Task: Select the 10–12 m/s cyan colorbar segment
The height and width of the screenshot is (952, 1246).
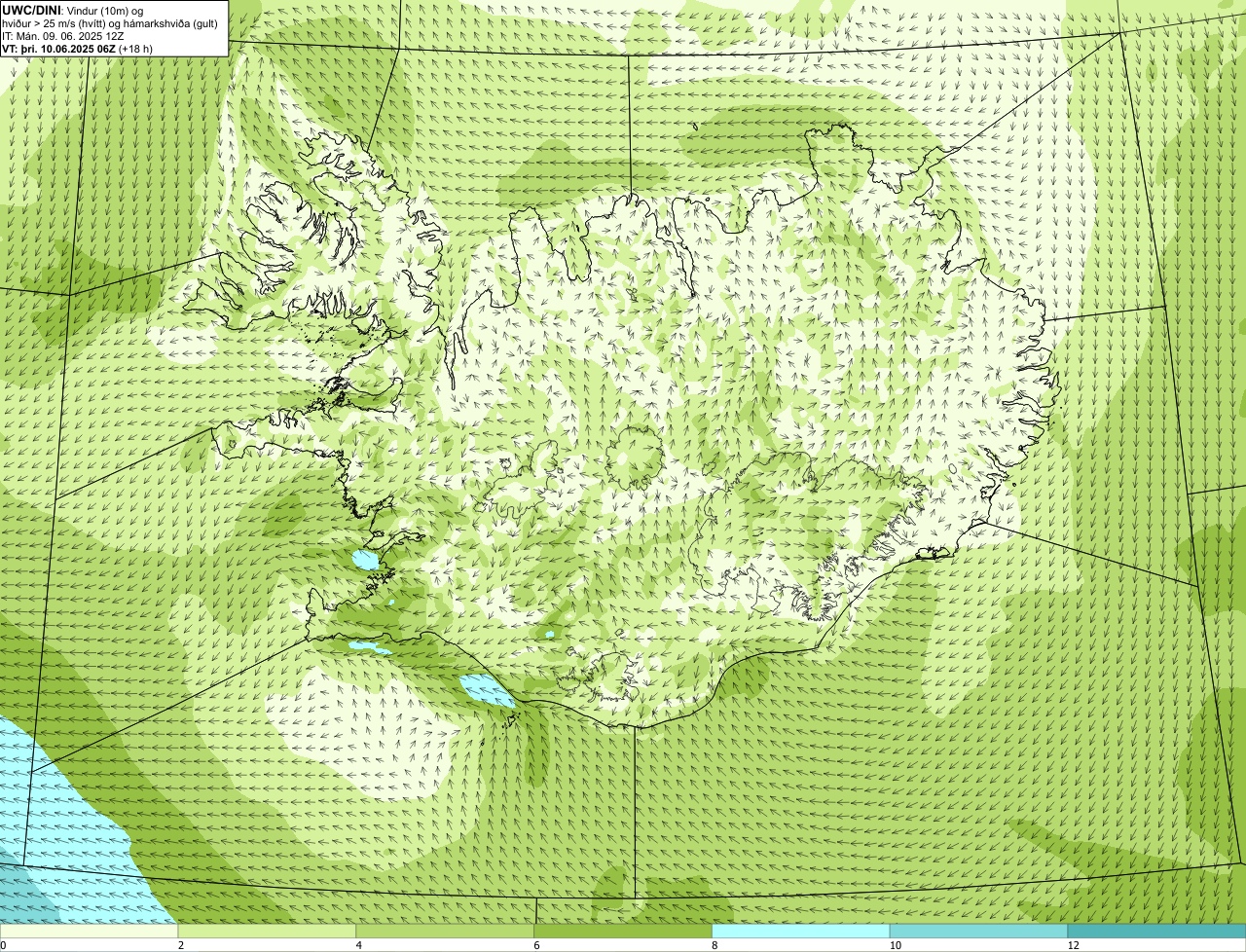Action: [x=978, y=932]
